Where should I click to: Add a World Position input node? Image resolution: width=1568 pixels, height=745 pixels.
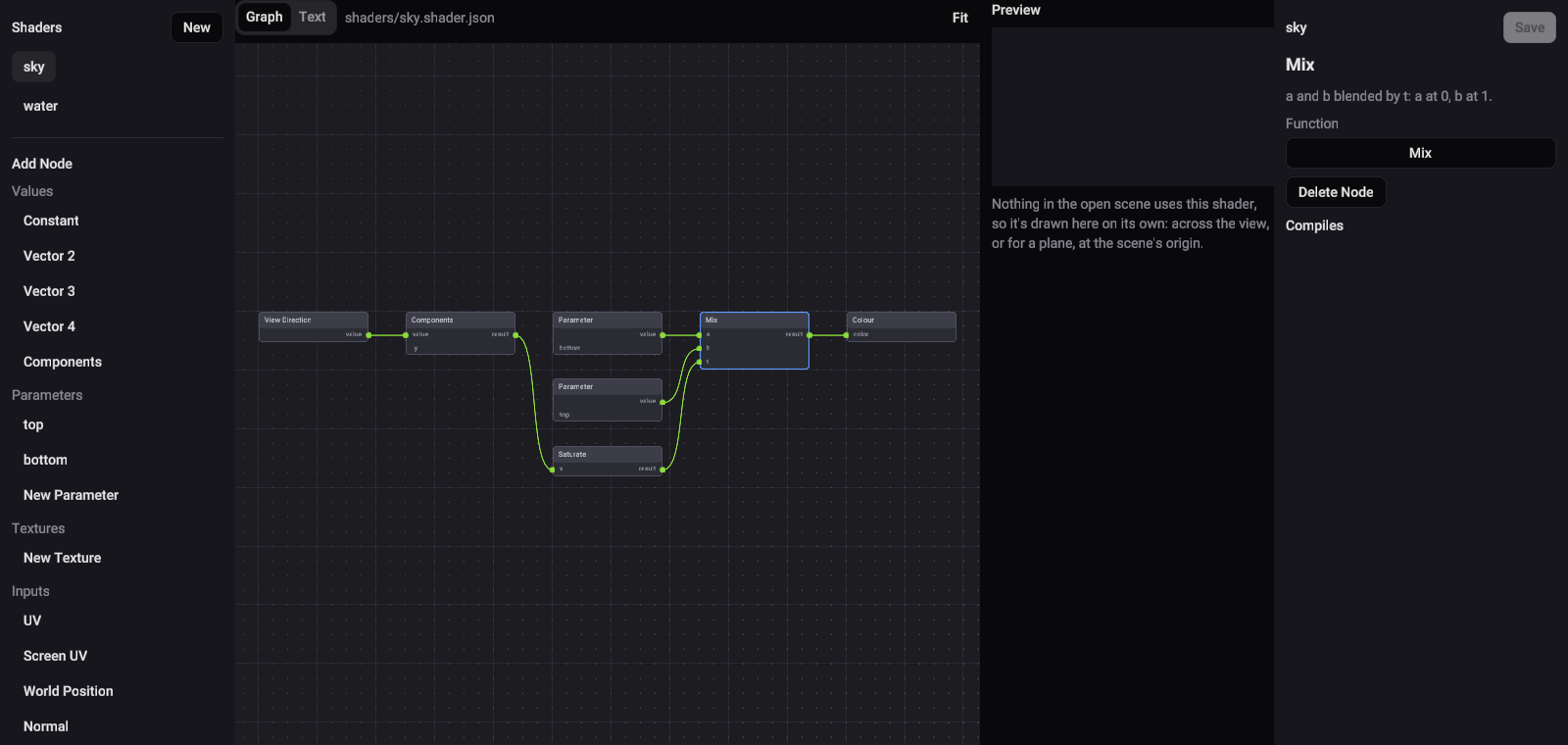[x=69, y=691]
